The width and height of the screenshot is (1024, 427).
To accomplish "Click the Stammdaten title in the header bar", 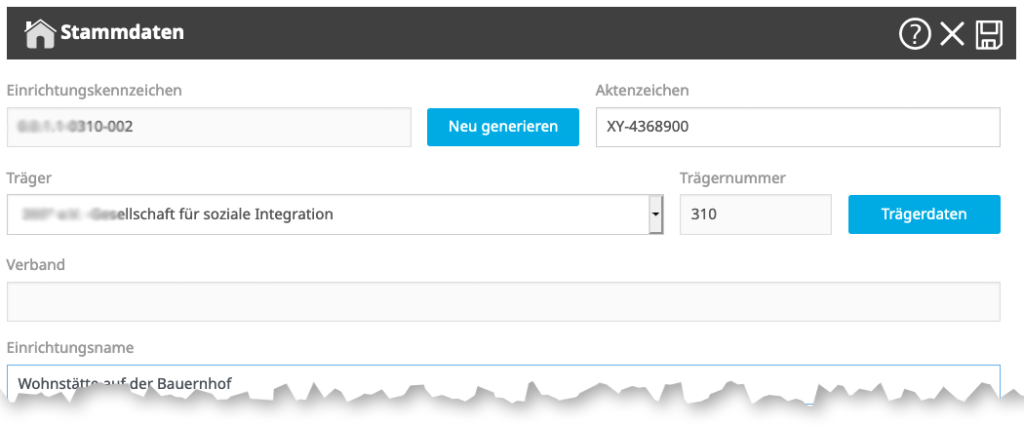I will point(122,33).
